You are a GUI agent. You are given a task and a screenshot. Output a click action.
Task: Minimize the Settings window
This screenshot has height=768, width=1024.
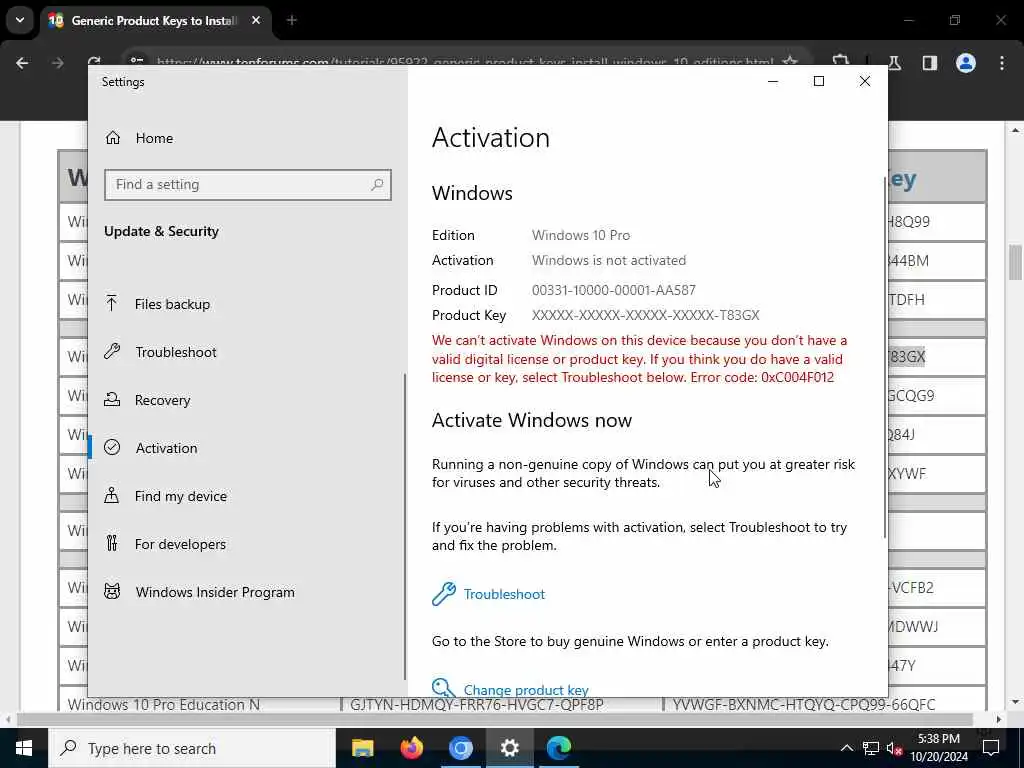(x=773, y=82)
